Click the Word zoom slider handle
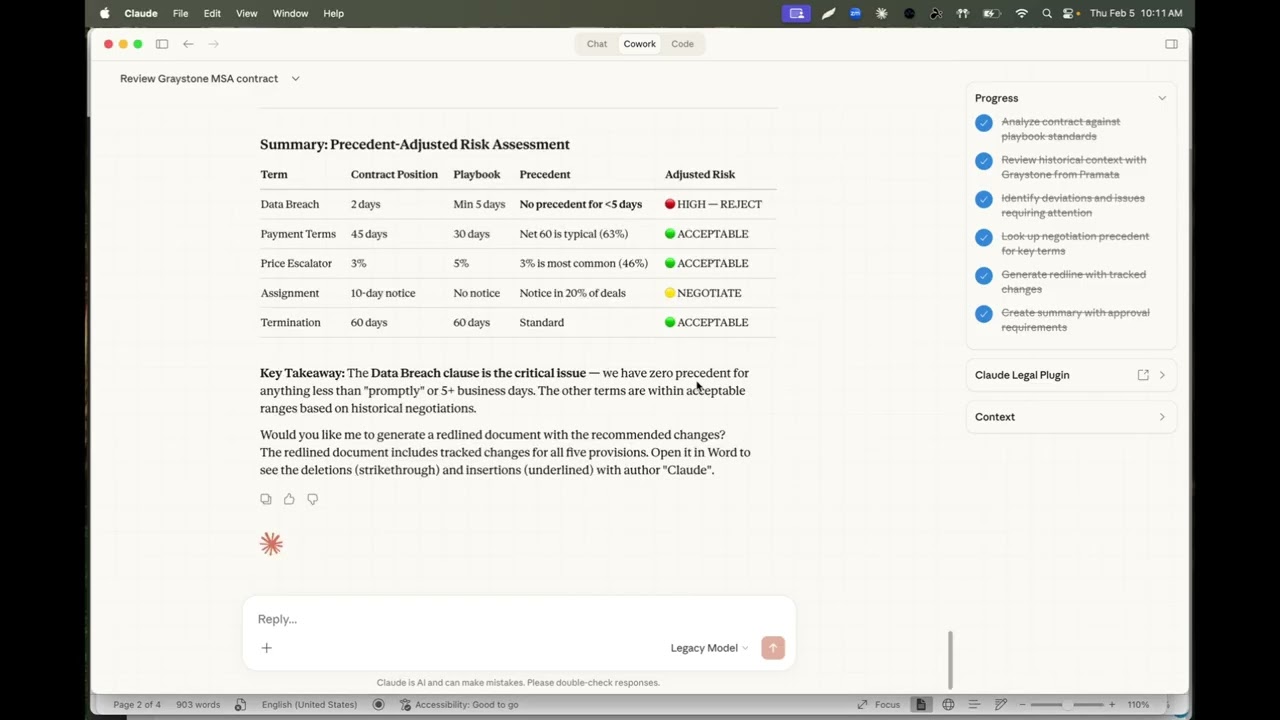1280x720 pixels. pyautogui.click(x=1068, y=704)
